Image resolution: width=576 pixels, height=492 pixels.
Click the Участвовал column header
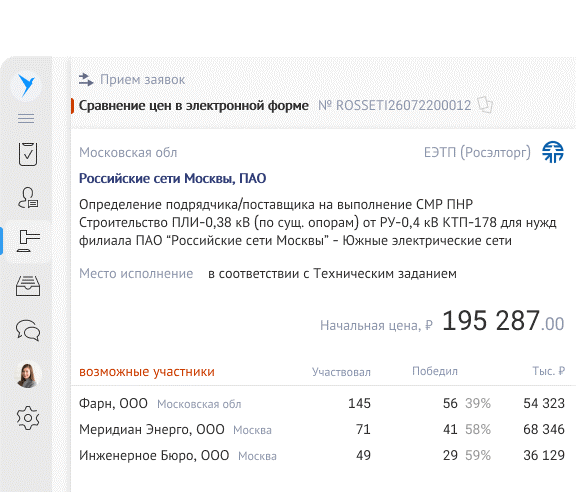click(x=341, y=372)
